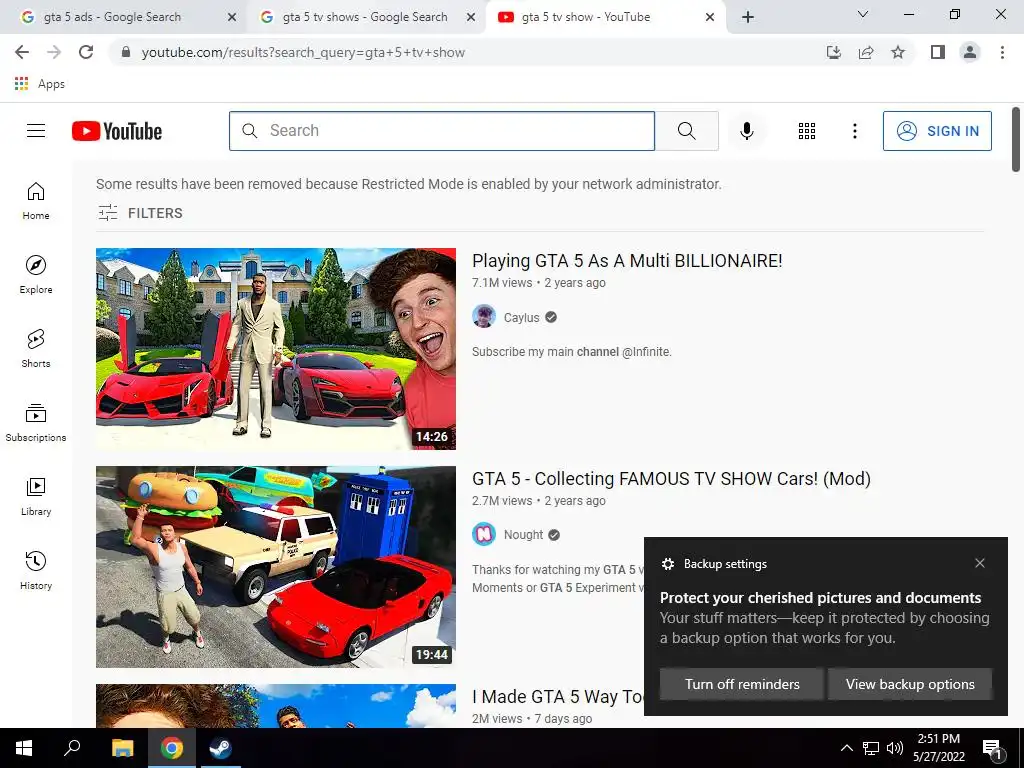Start voice search with microphone icon

point(746,131)
